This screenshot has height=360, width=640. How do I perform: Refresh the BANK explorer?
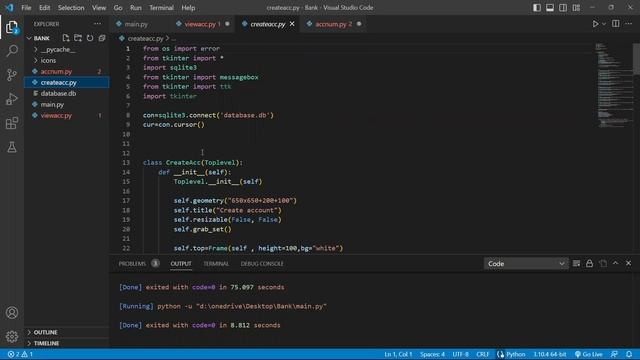pos(90,38)
